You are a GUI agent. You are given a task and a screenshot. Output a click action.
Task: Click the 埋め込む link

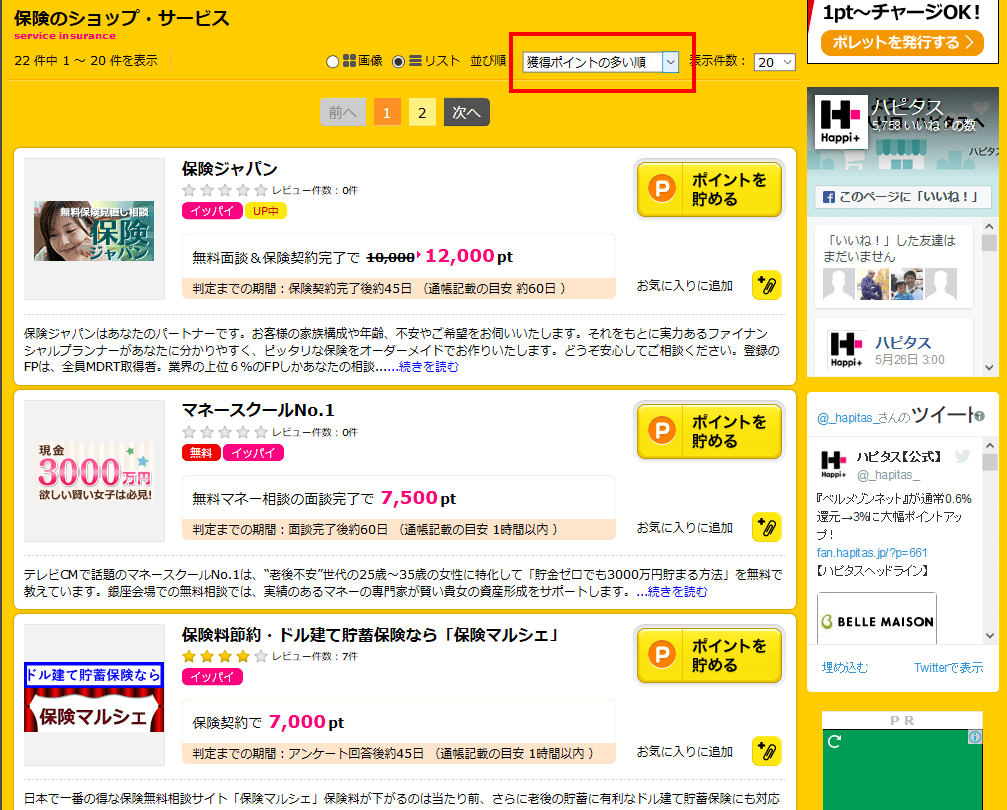pyautogui.click(x=845, y=668)
